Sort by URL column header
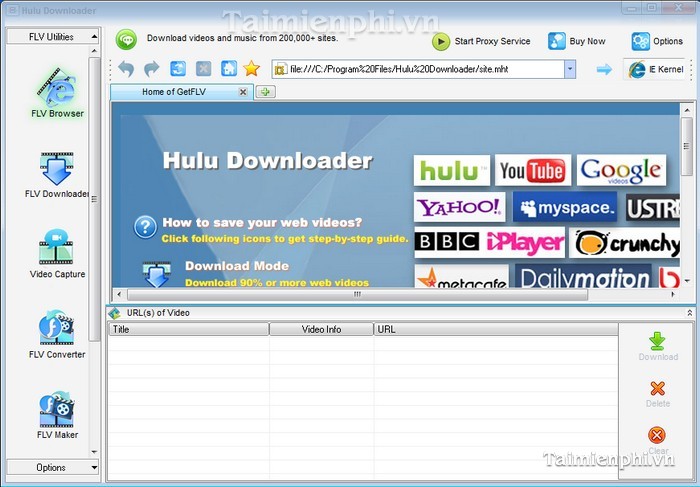 pos(496,329)
